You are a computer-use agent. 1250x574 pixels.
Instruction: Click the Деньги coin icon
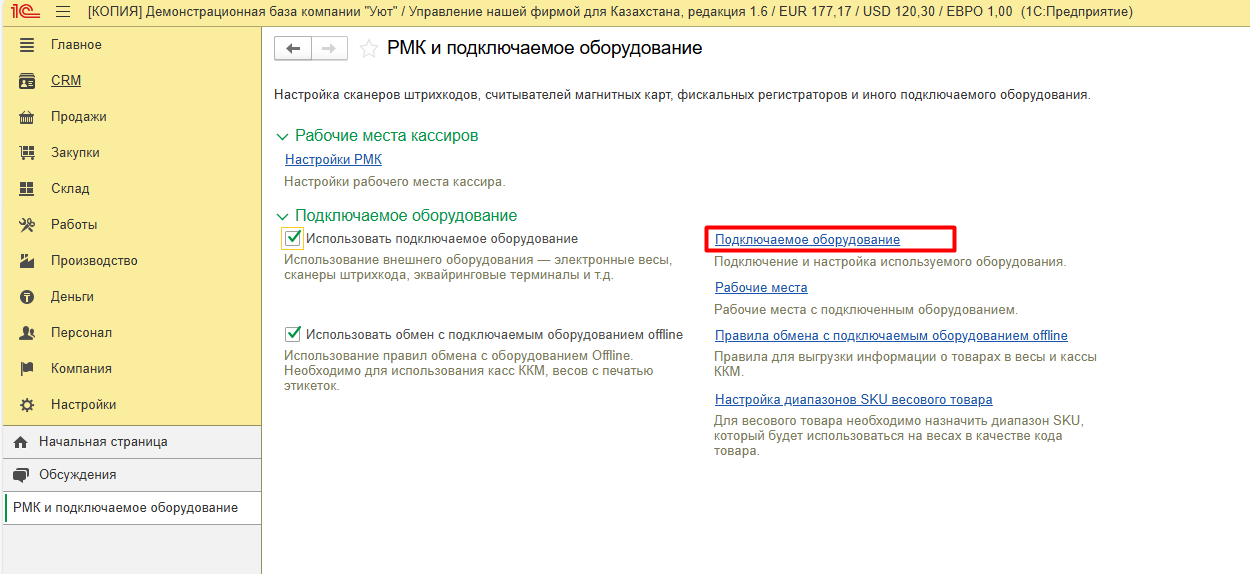pyautogui.click(x=28, y=297)
